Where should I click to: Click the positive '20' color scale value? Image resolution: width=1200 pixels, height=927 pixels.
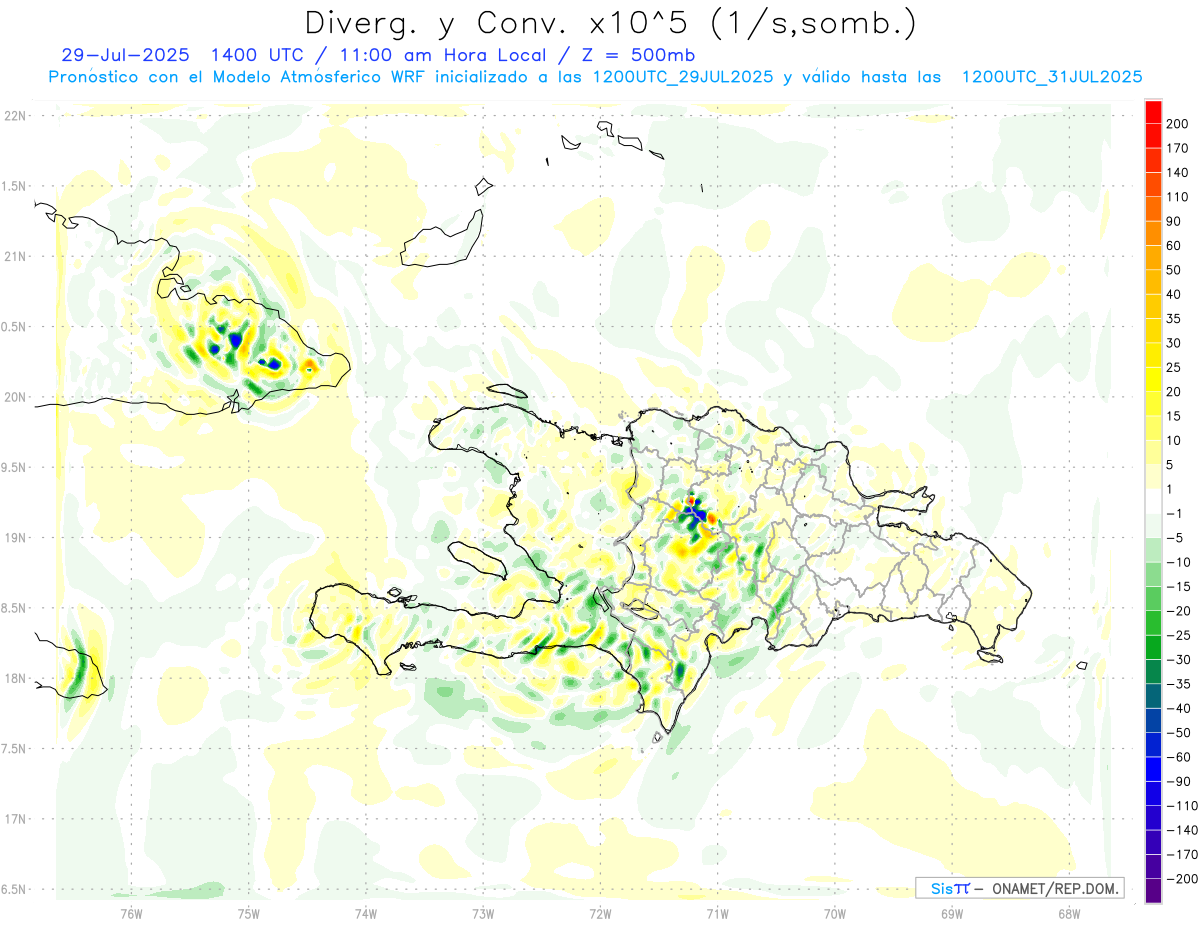(x=1174, y=392)
